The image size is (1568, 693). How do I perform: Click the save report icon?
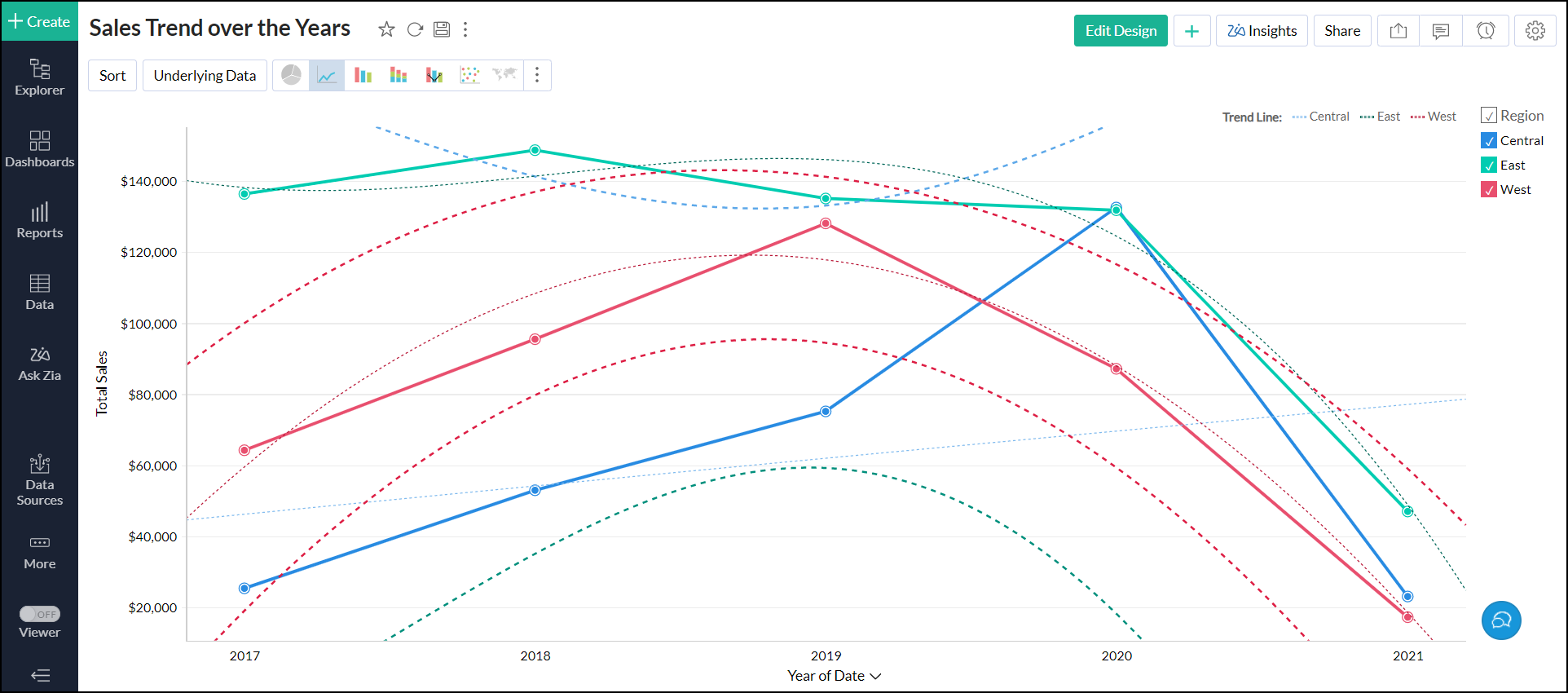(442, 30)
